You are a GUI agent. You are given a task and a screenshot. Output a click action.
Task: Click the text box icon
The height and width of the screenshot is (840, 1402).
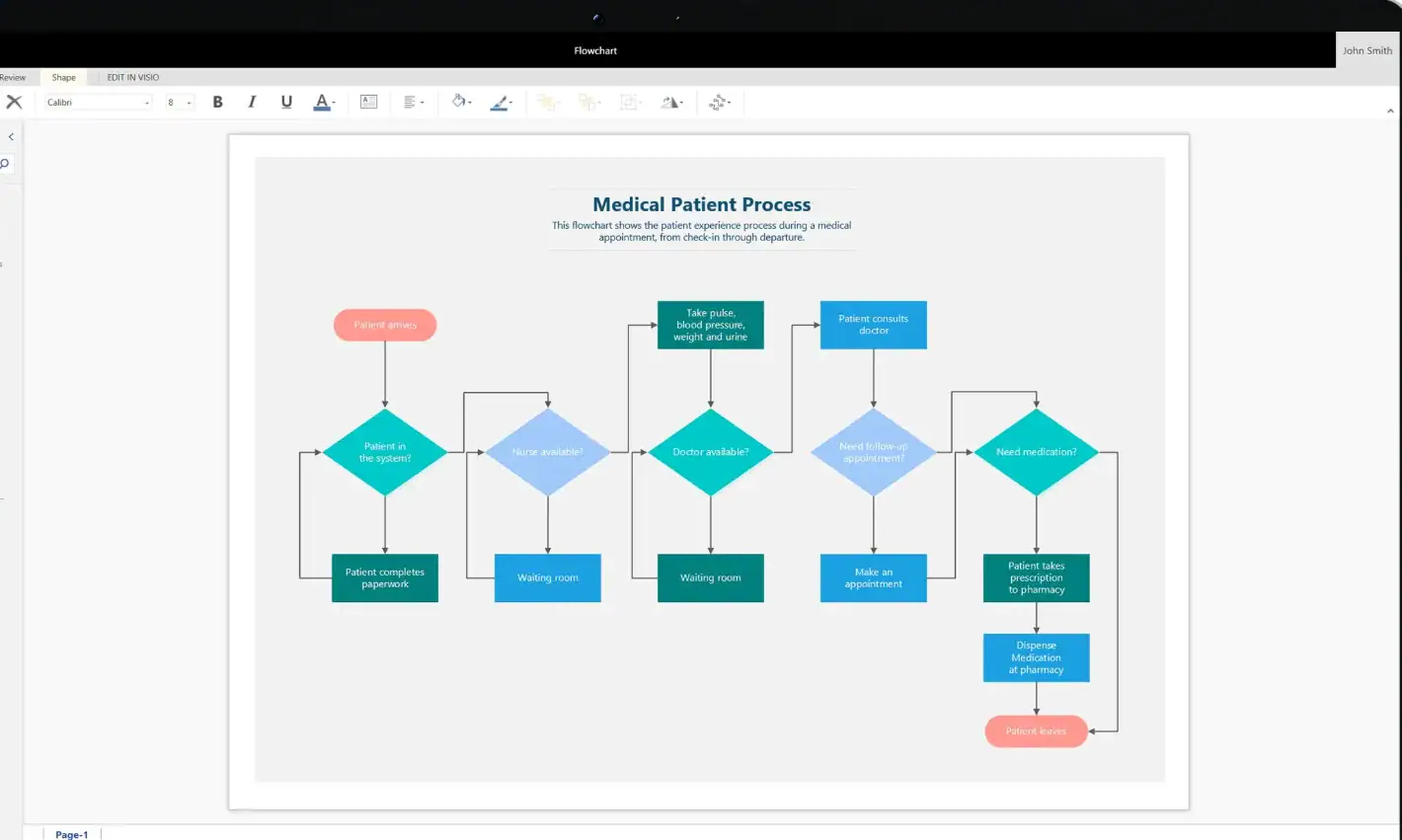coord(368,102)
